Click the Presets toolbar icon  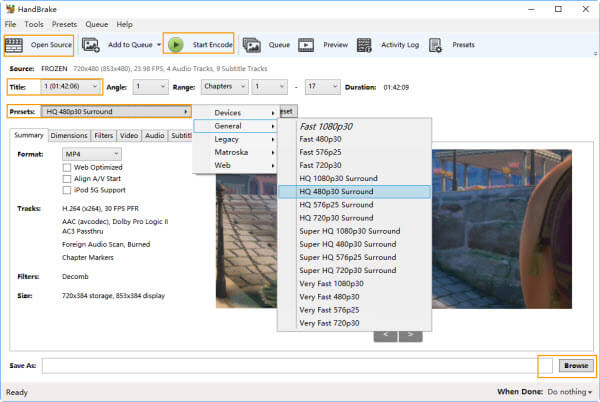[x=437, y=45]
